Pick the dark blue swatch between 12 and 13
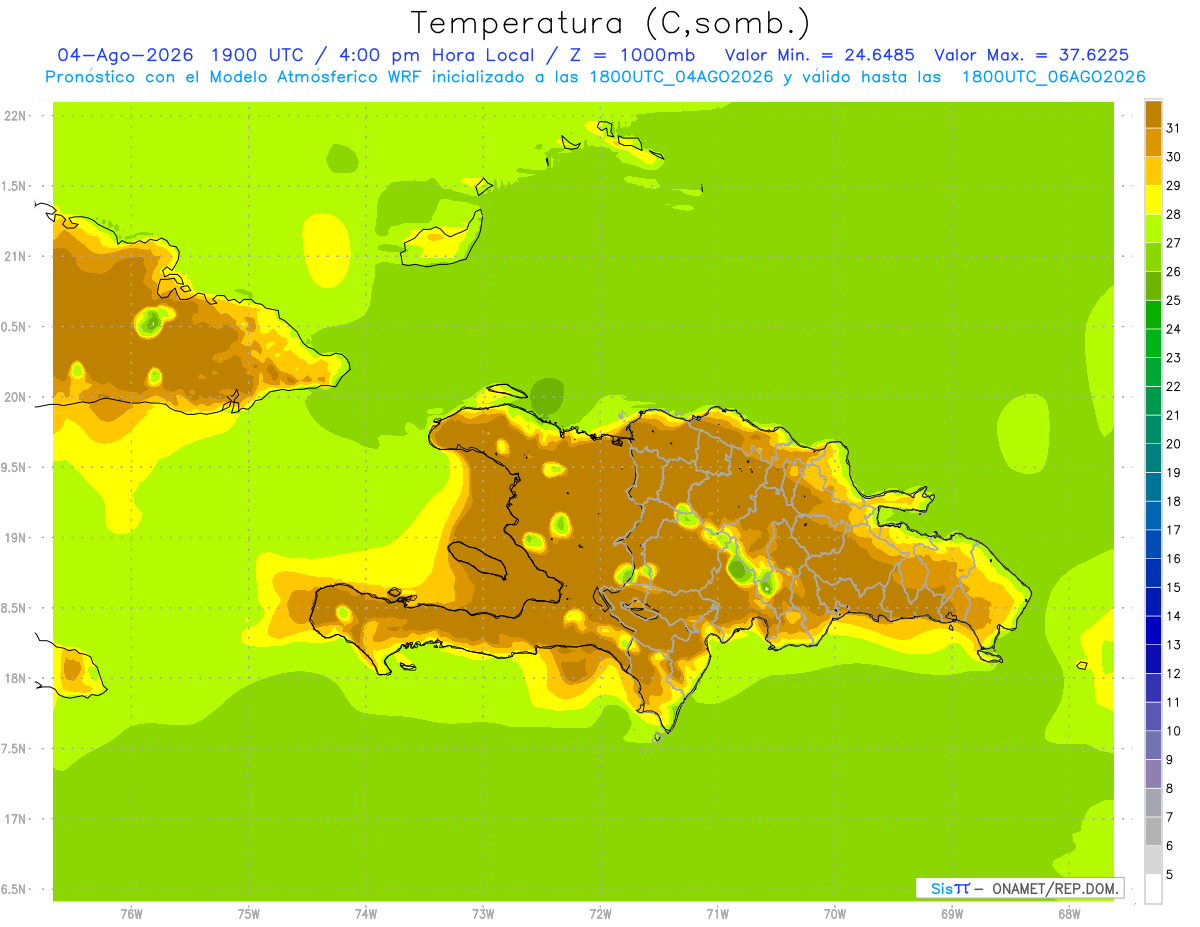 1153,659
